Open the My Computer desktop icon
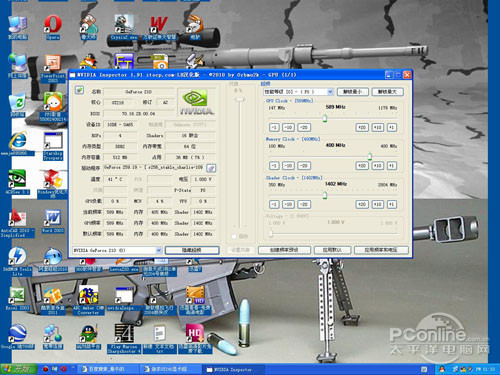This screenshot has height=375, width=500. click(x=18, y=27)
